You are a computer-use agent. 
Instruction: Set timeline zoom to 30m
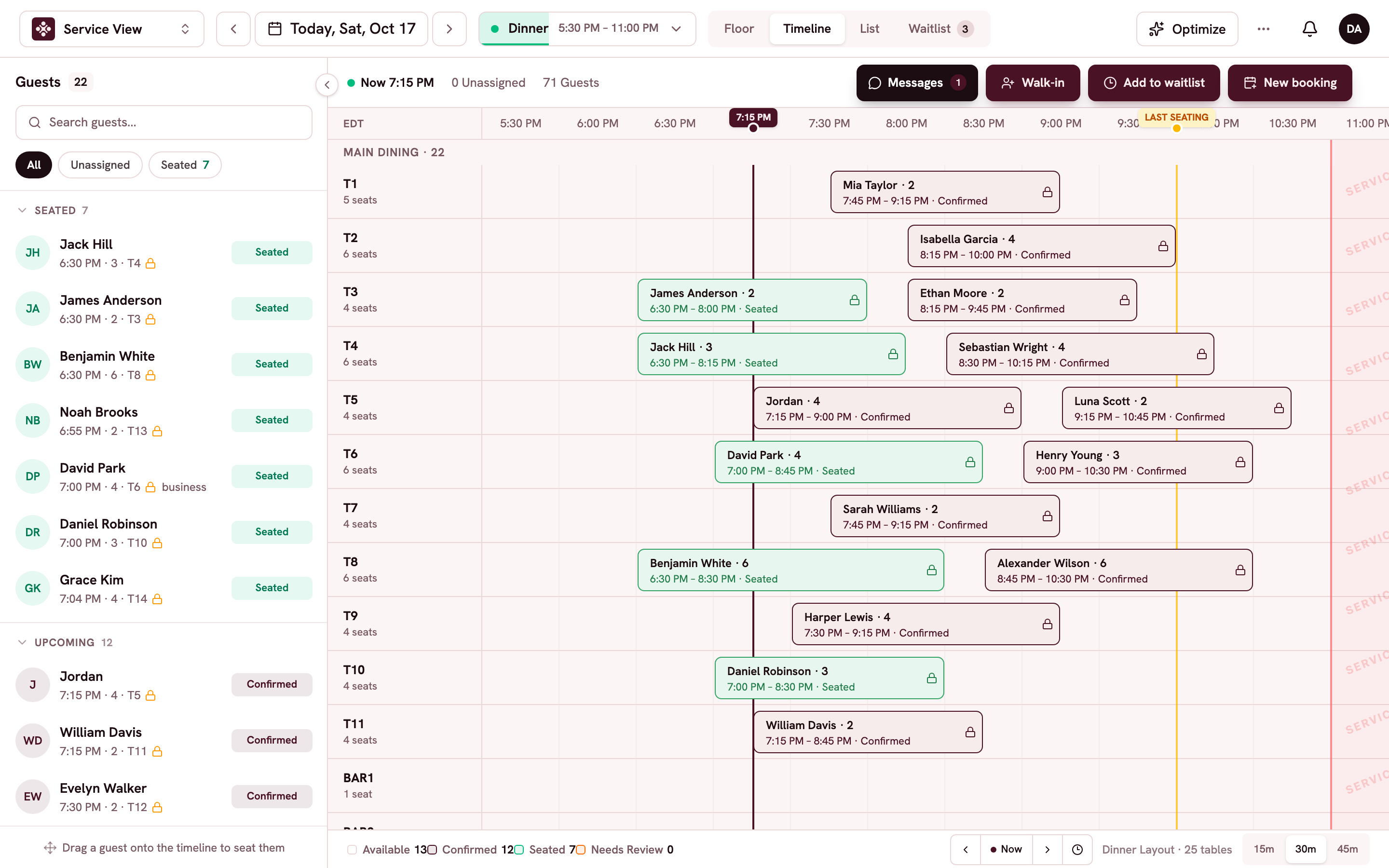tap(1305, 849)
